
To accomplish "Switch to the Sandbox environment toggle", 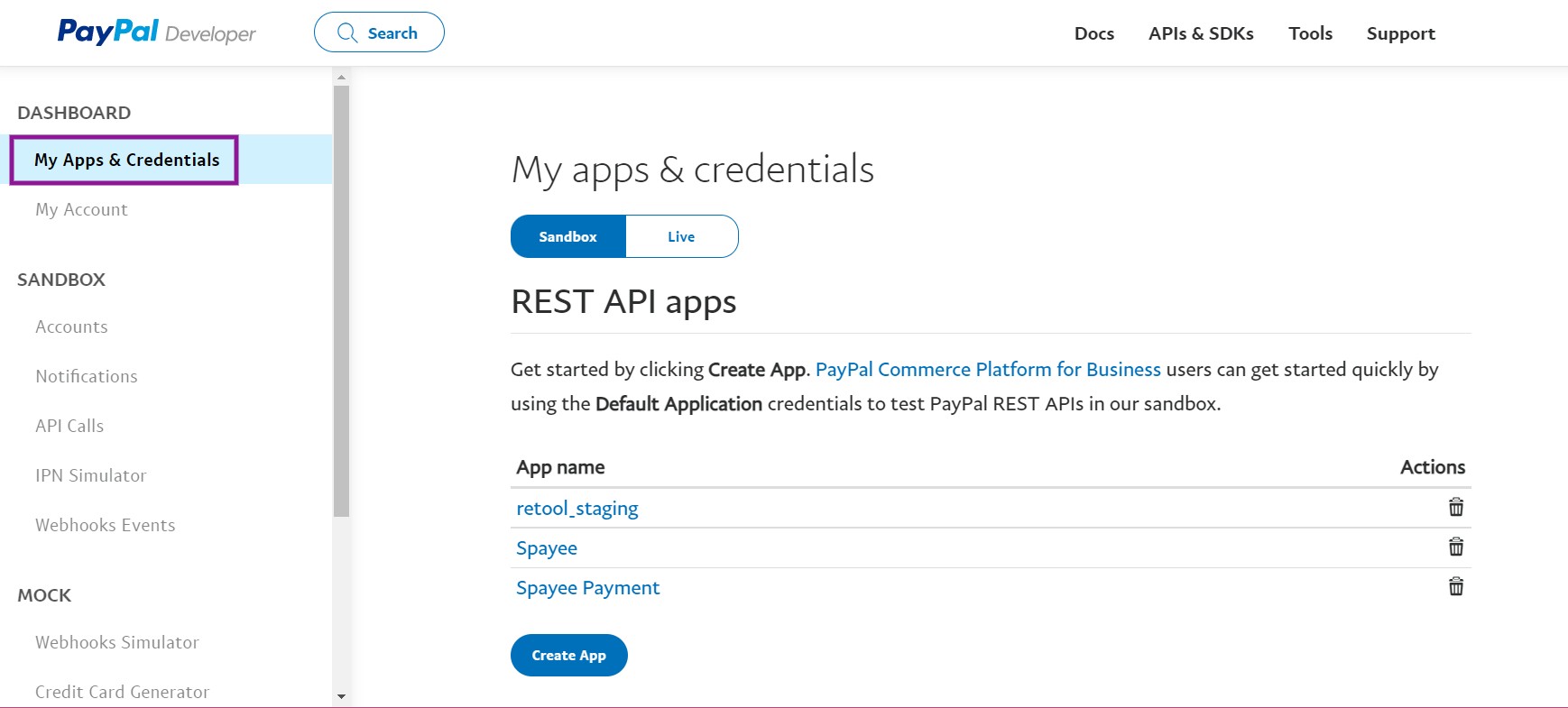I will click(568, 236).
